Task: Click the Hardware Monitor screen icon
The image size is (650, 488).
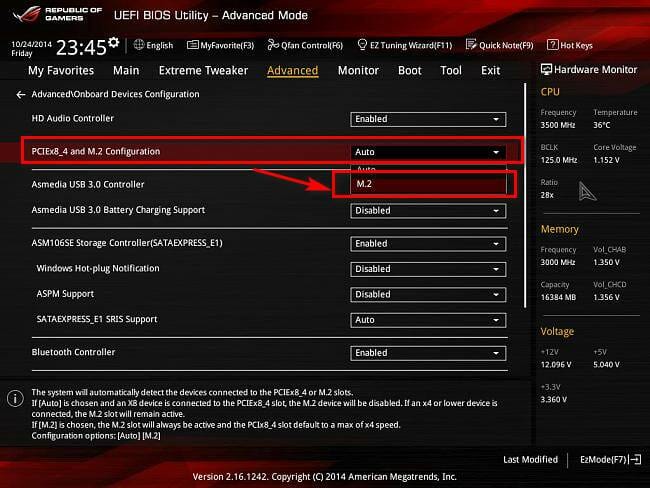Action: click(x=546, y=70)
